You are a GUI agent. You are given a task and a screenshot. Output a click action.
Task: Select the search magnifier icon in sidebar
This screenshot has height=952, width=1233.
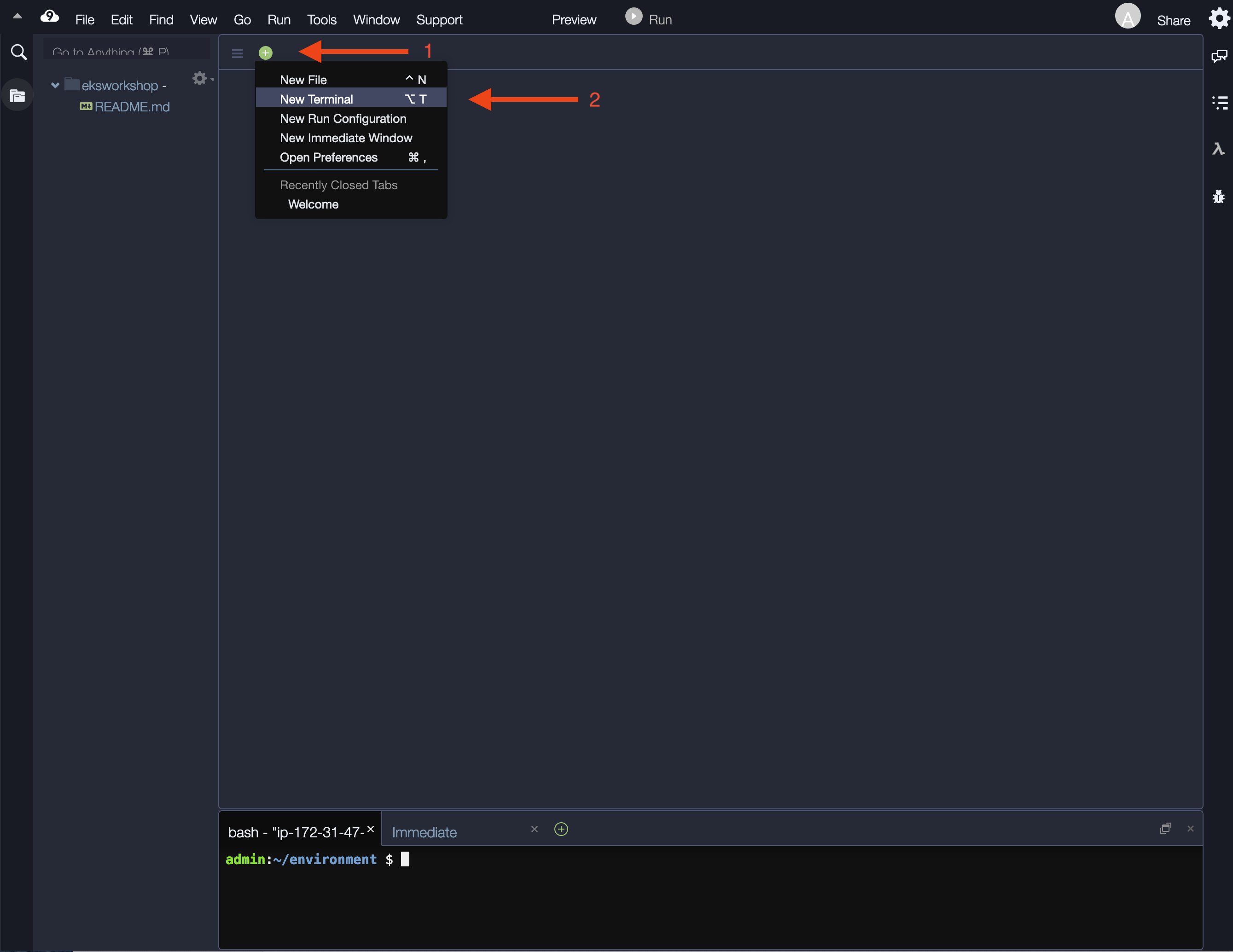point(18,52)
